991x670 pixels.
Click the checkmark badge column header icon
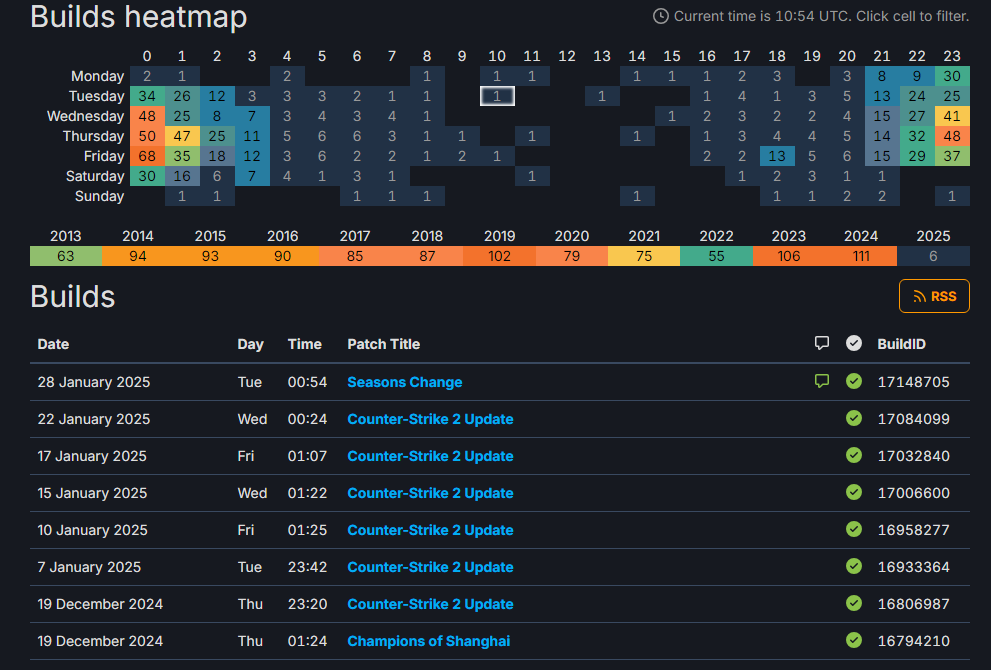(x=853, y=344)
